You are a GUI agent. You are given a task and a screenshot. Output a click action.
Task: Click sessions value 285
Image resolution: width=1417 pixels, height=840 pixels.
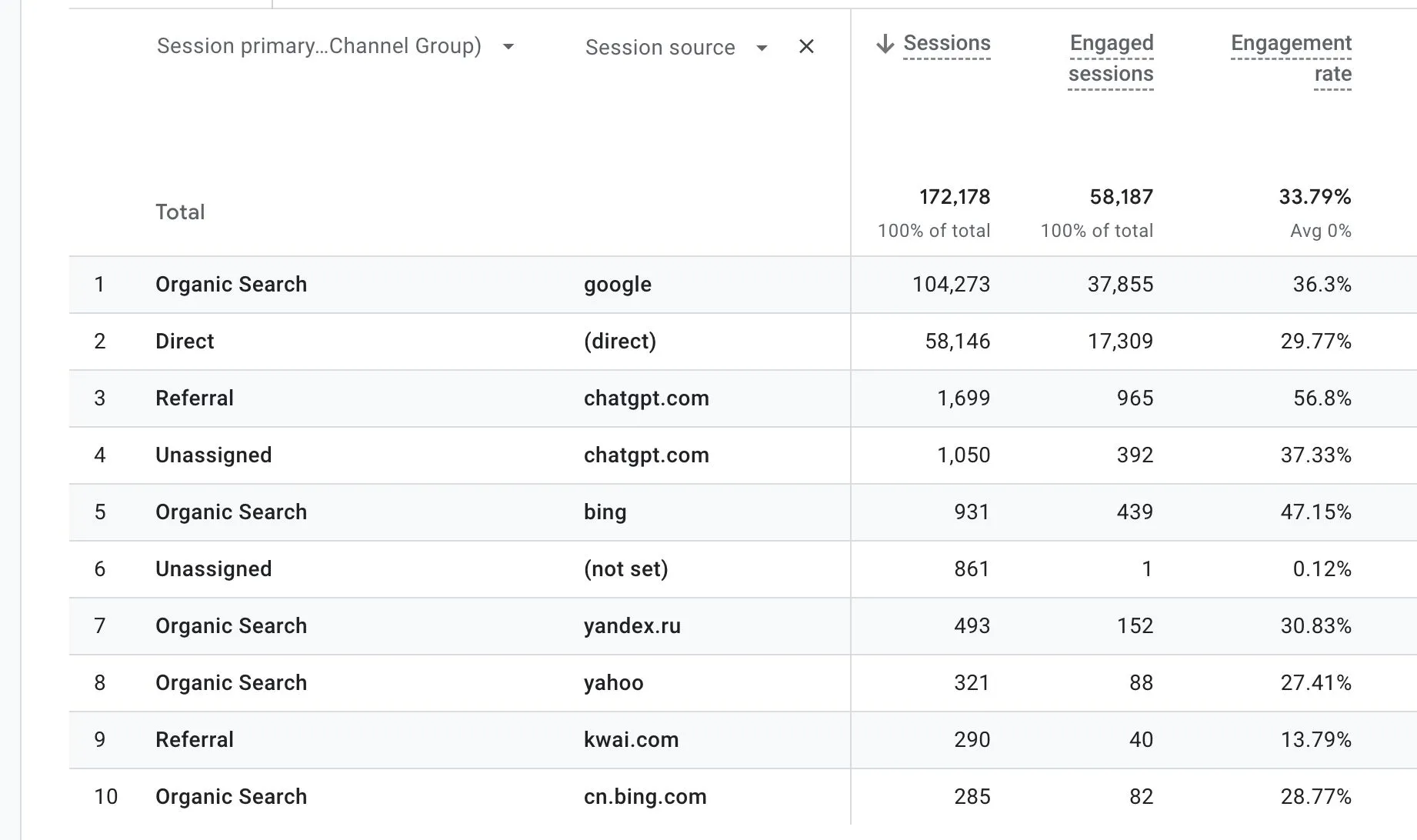(x=972, y=797)
